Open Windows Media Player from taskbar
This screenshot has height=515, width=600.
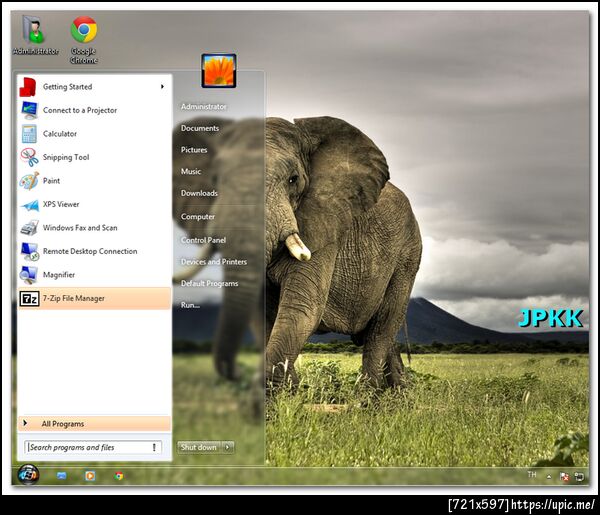click(x=90, y=476)
